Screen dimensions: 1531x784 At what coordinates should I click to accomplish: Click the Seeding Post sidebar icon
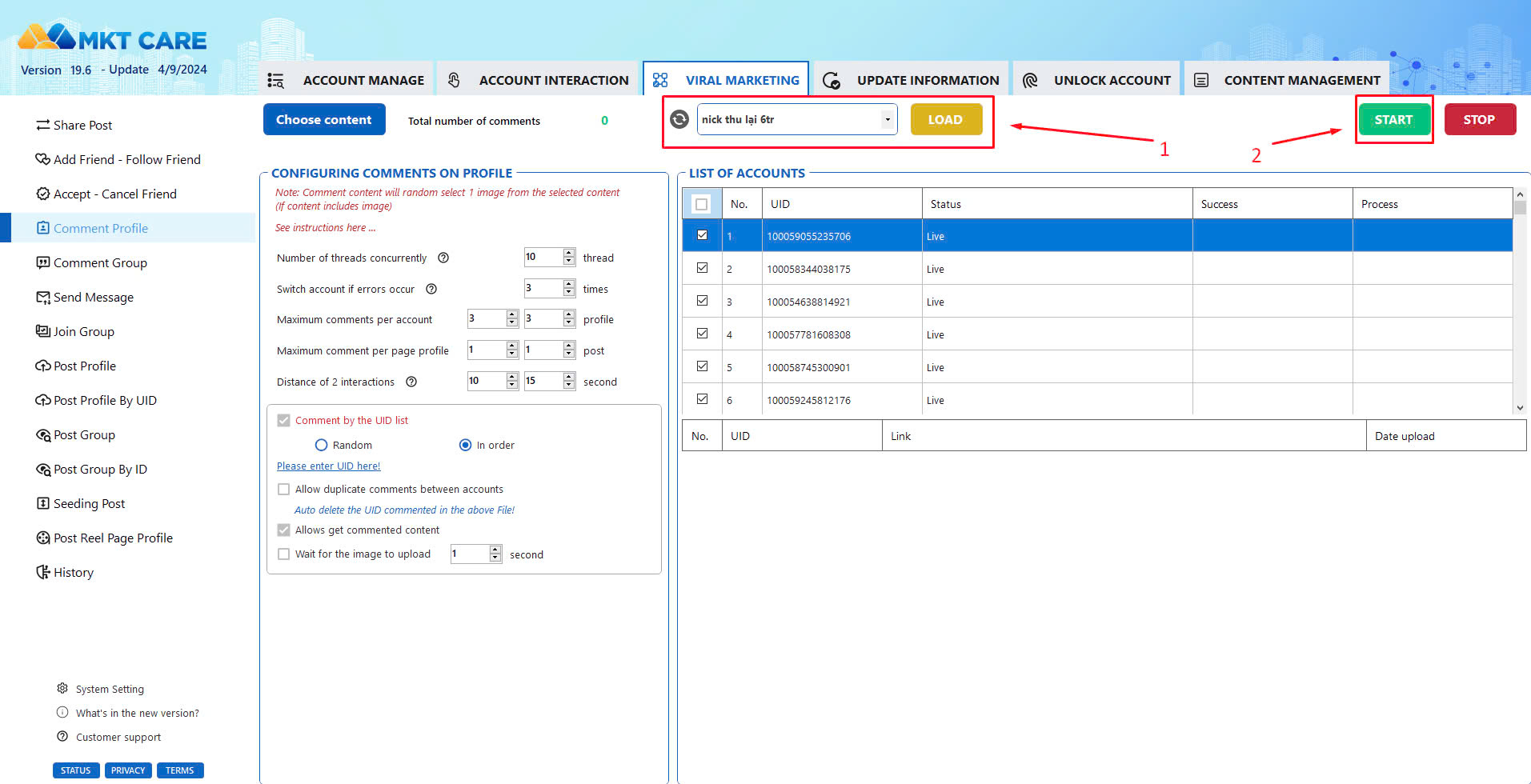[x=43, y=503]
